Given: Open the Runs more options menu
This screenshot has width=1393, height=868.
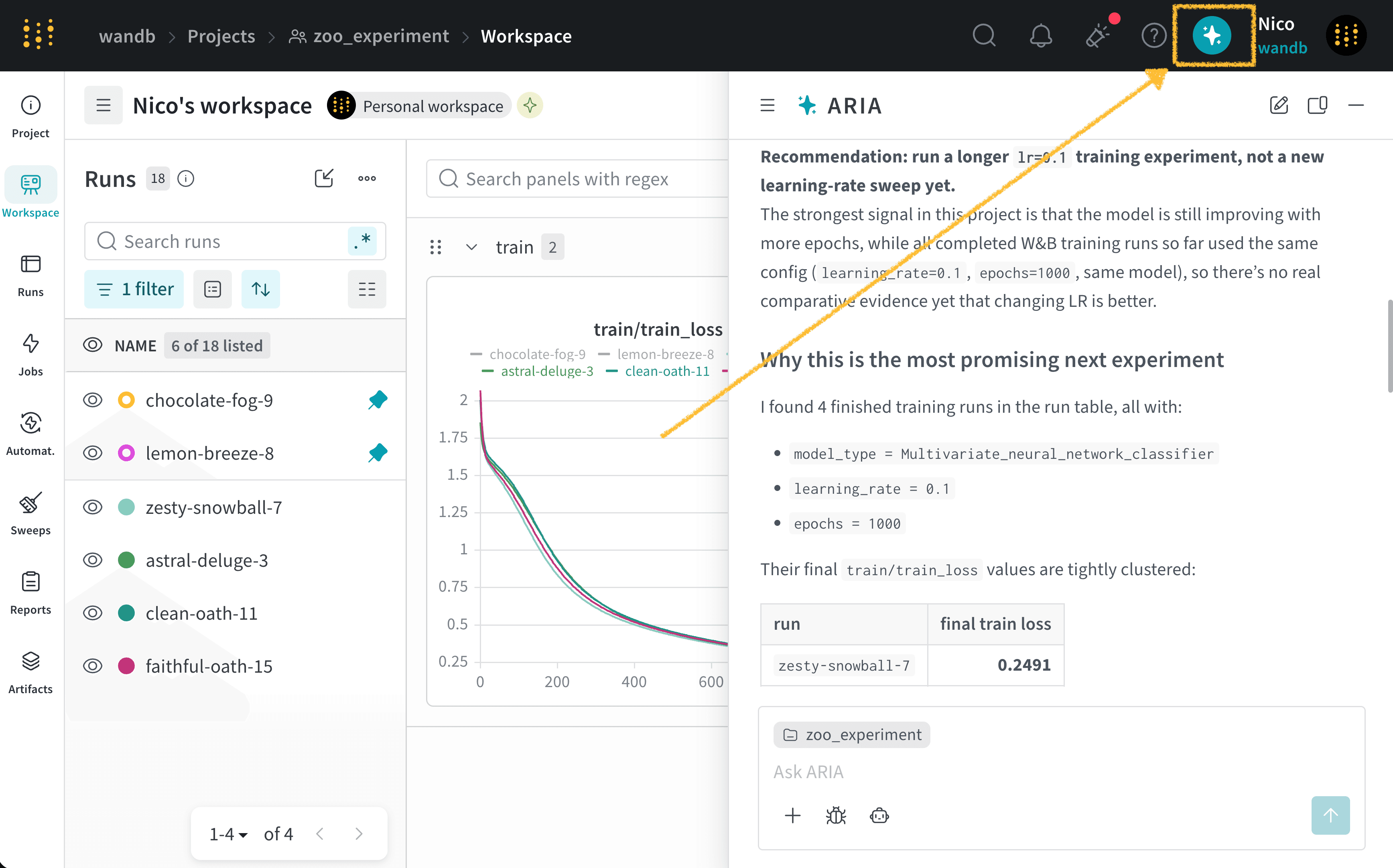Looking at the screenshot, I should coord(367,178).
